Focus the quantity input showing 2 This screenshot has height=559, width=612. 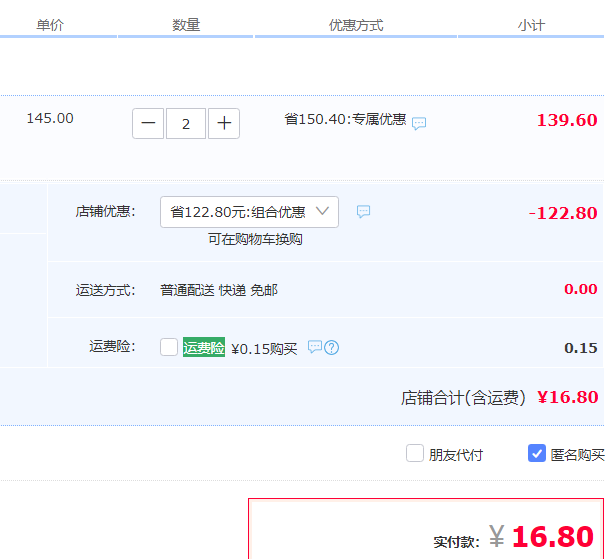[x=186, y=124]
